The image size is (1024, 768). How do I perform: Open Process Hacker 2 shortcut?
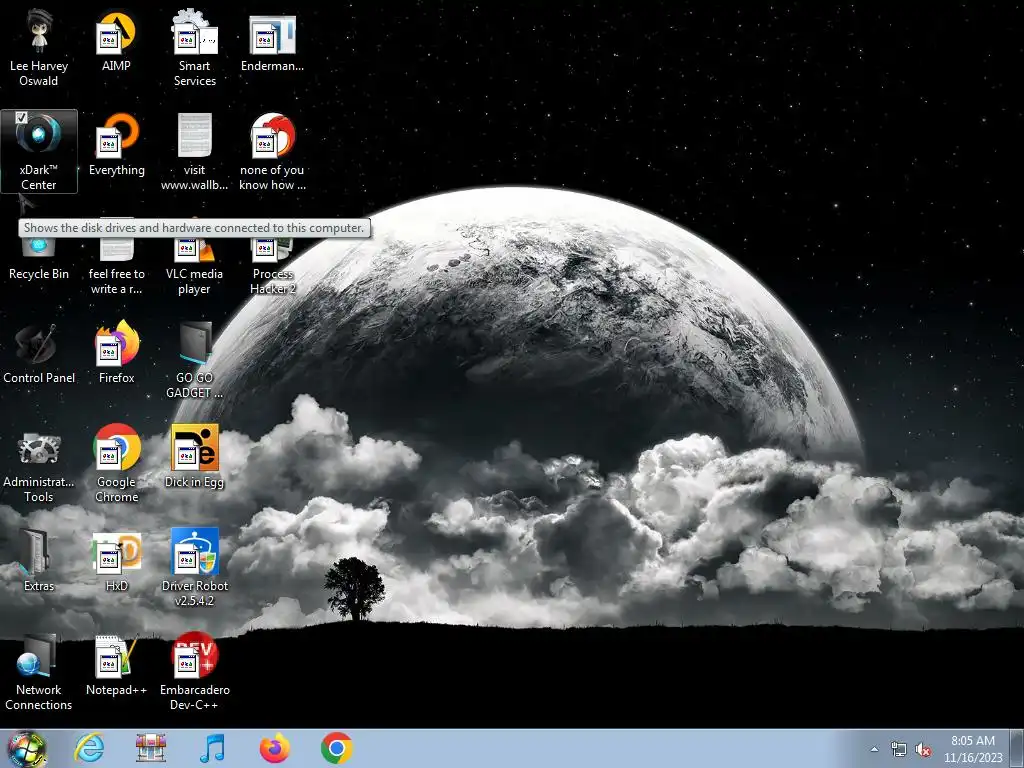(272, 266)
